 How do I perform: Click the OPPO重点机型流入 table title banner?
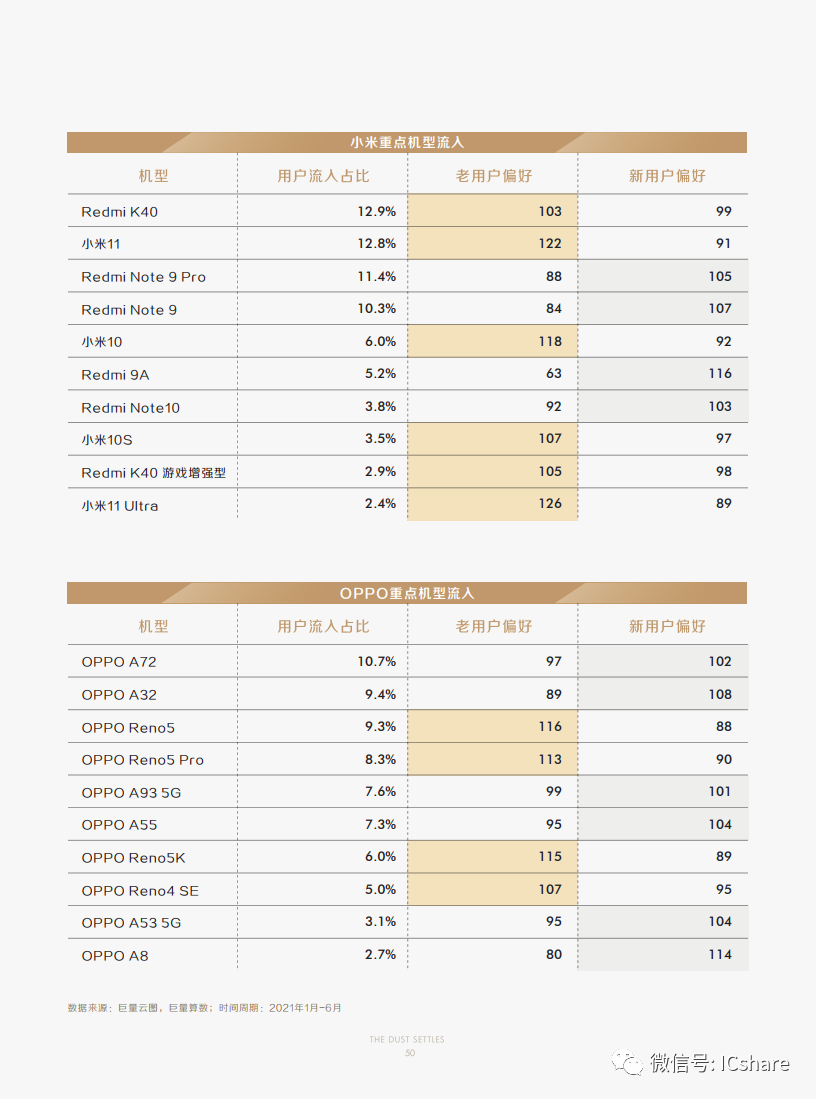point(407,593)
